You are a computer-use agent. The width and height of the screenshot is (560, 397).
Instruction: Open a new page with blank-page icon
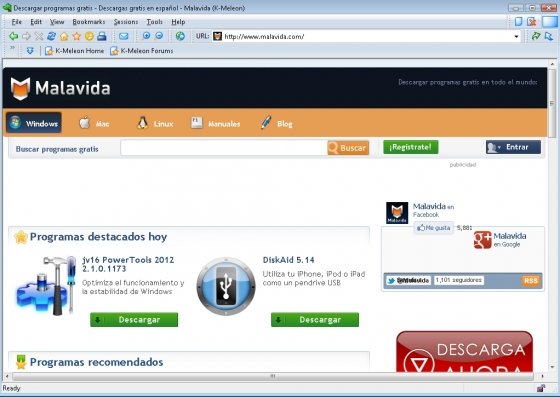point(518,21)
